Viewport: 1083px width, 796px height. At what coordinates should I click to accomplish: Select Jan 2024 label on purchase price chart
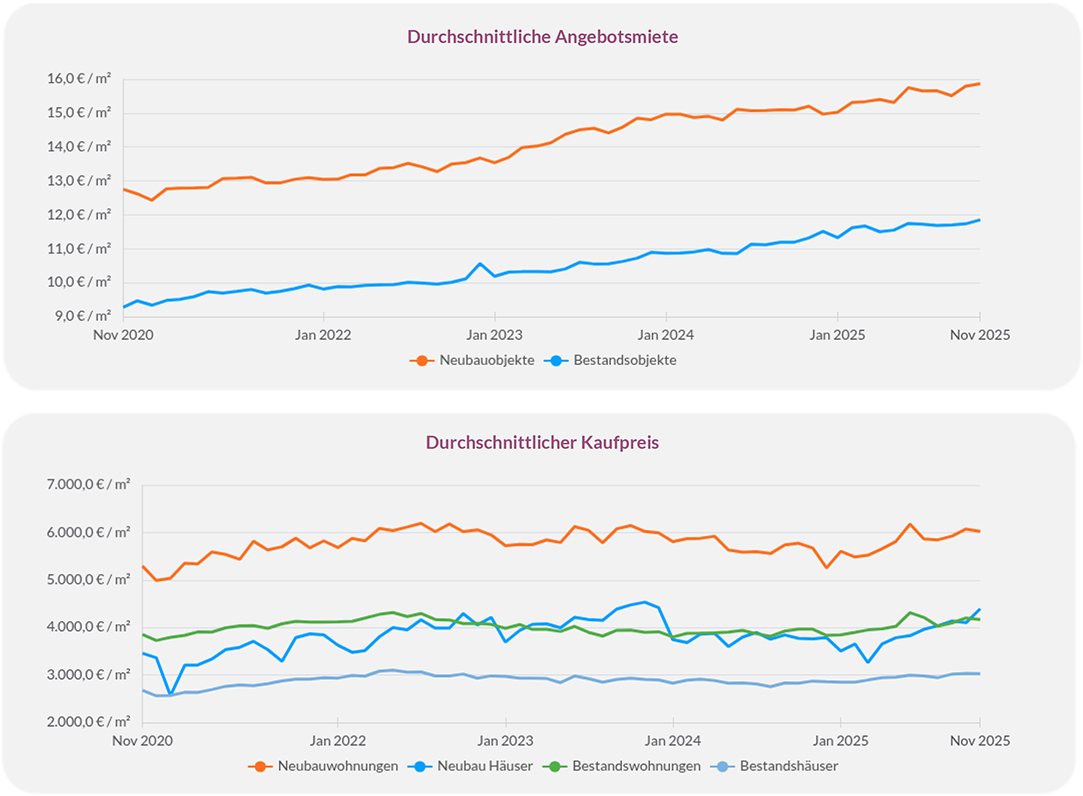[673, 740]
